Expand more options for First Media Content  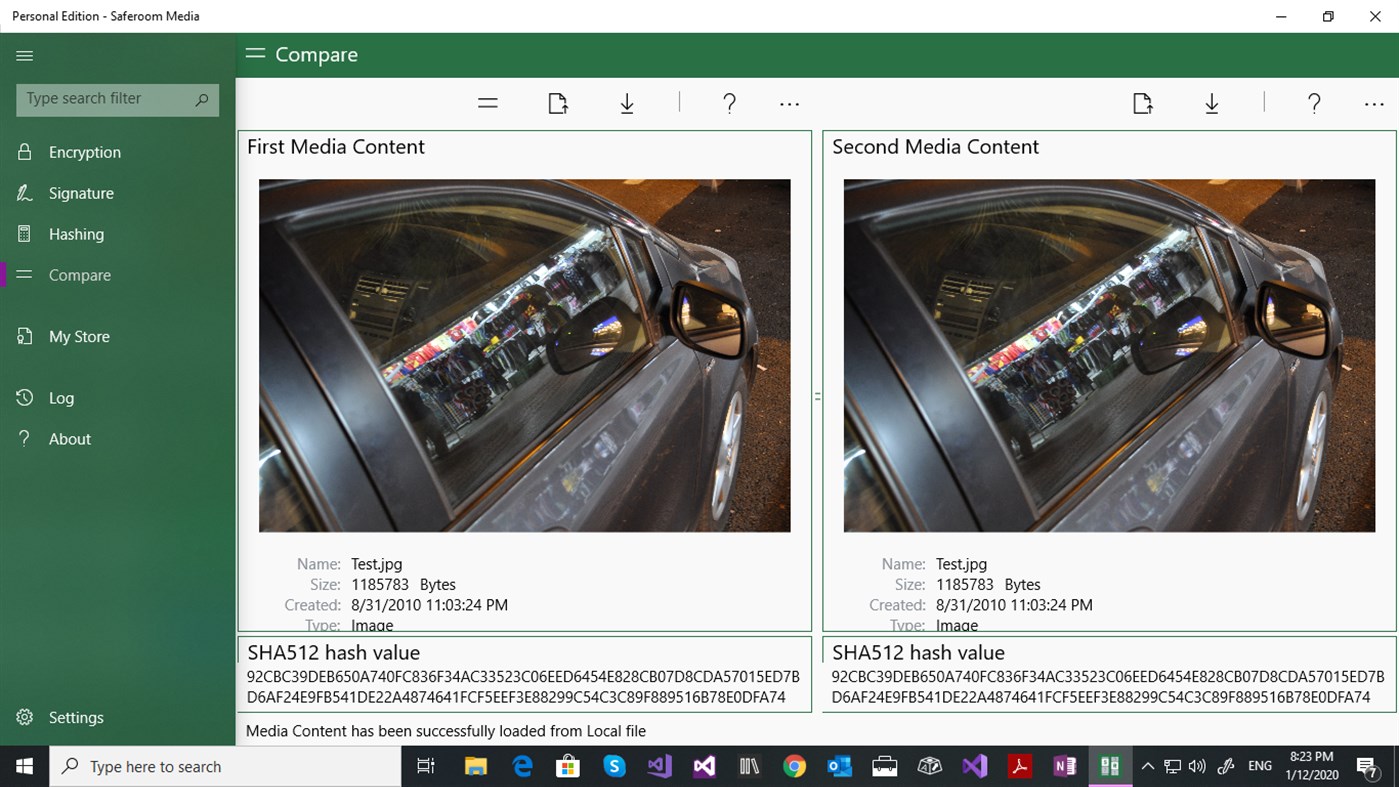[x=789, y=103]
